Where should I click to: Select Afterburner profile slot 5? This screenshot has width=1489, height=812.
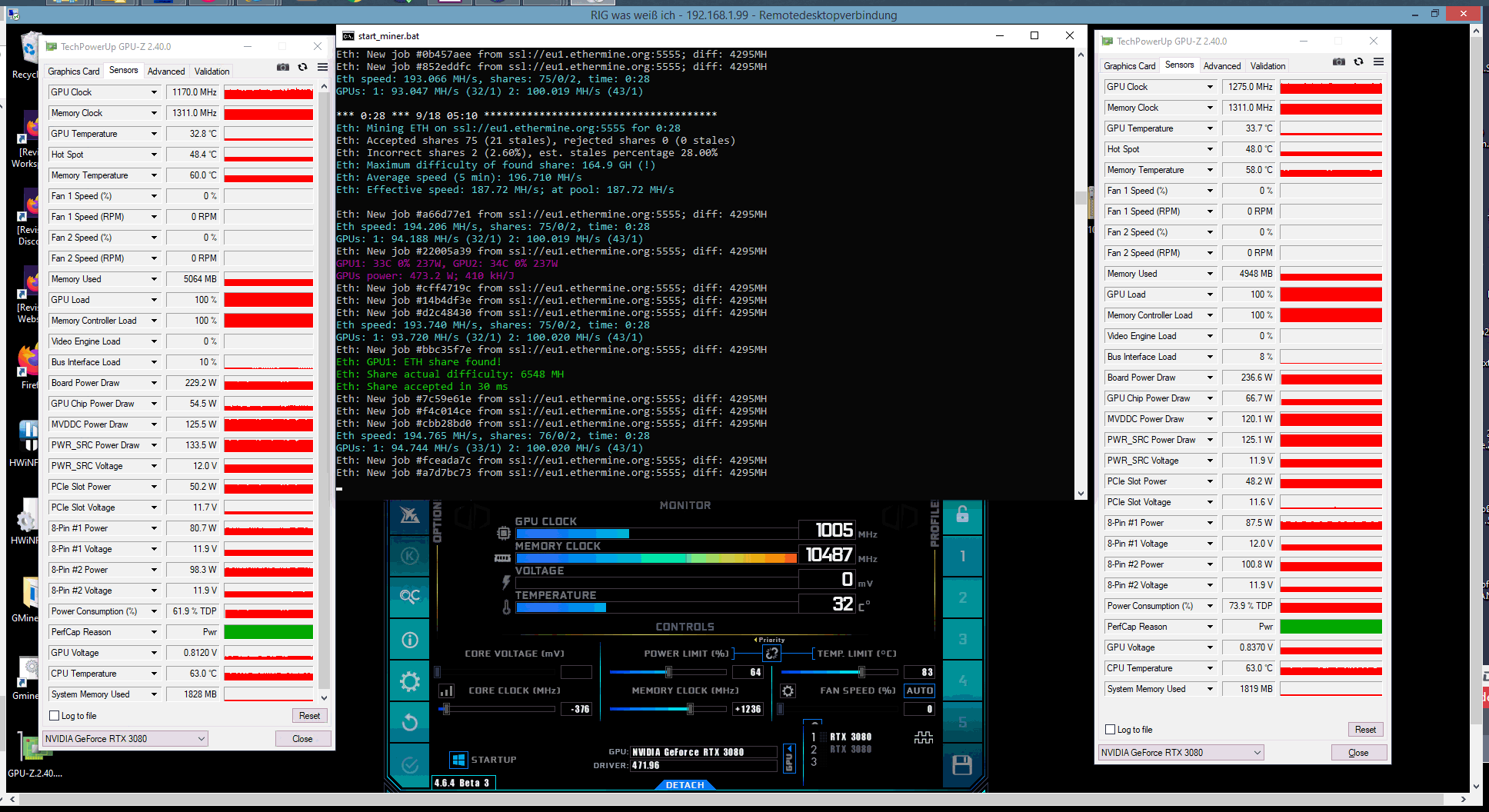962,722
